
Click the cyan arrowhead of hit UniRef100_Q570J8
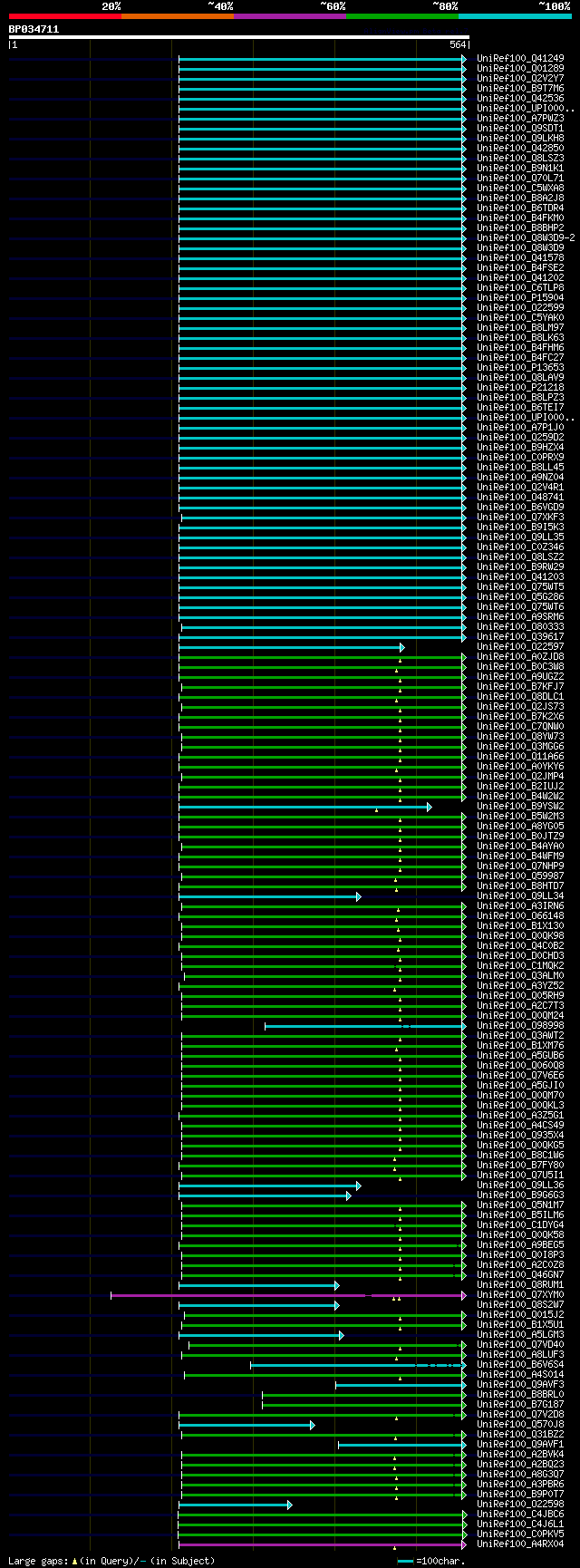(313, 1425)
